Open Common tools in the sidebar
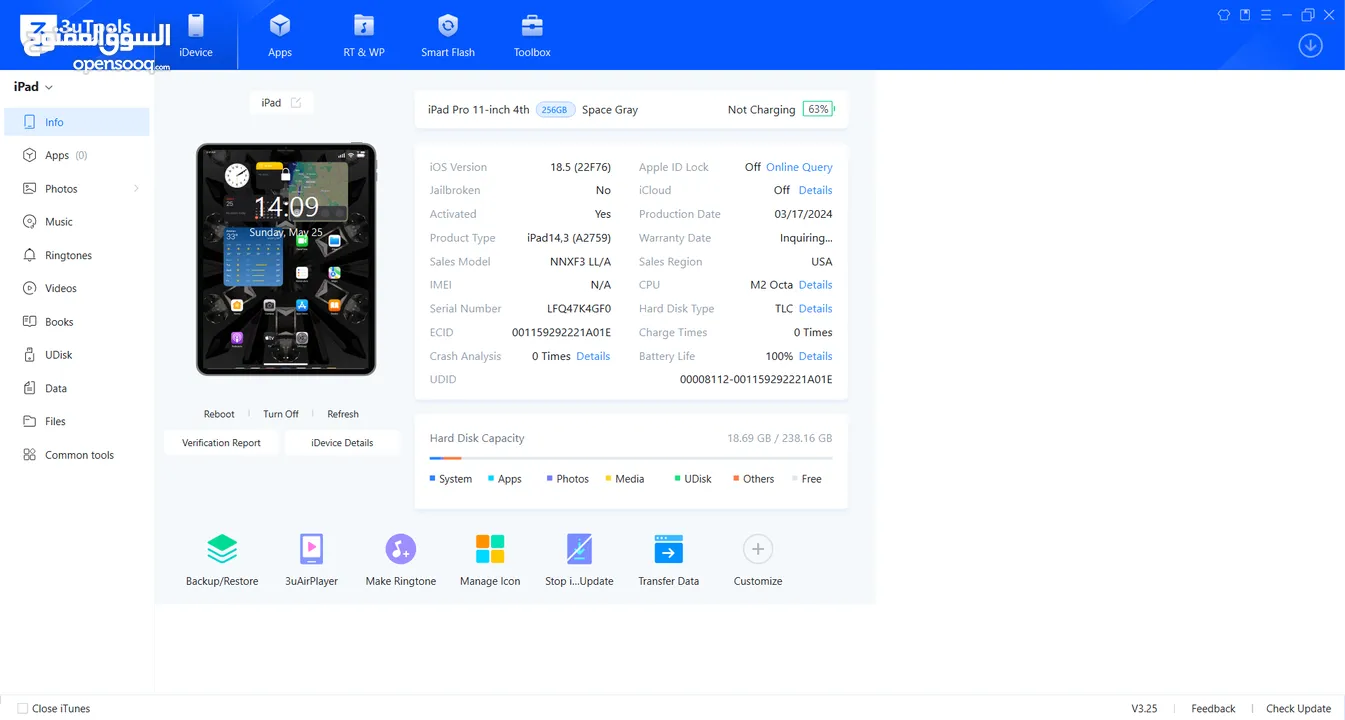Screen dimensions: 1345x720 click(77, 455)
